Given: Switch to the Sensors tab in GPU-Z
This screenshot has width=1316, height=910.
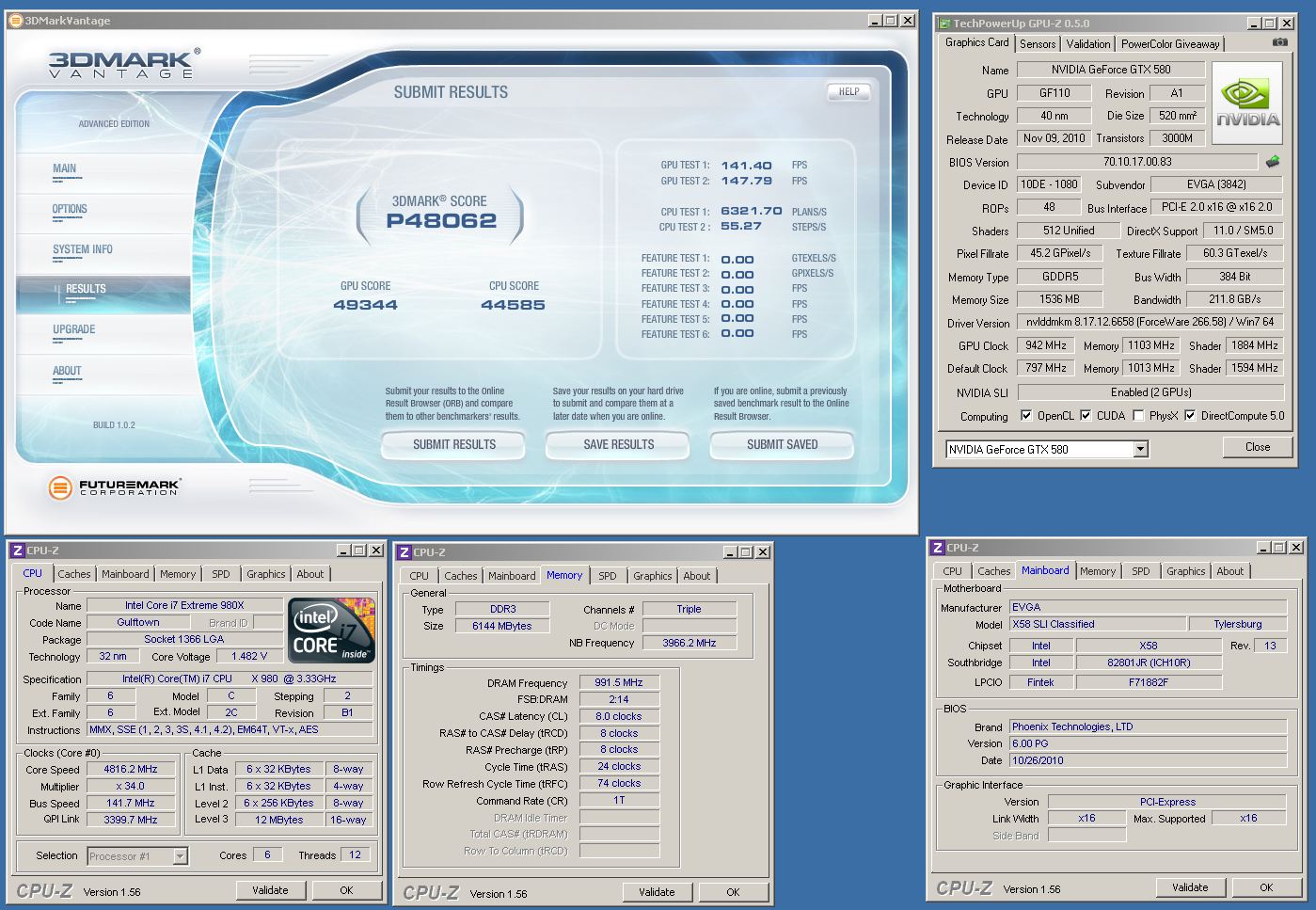Looking at the screenshot, I should click(x=1038, y=44).
